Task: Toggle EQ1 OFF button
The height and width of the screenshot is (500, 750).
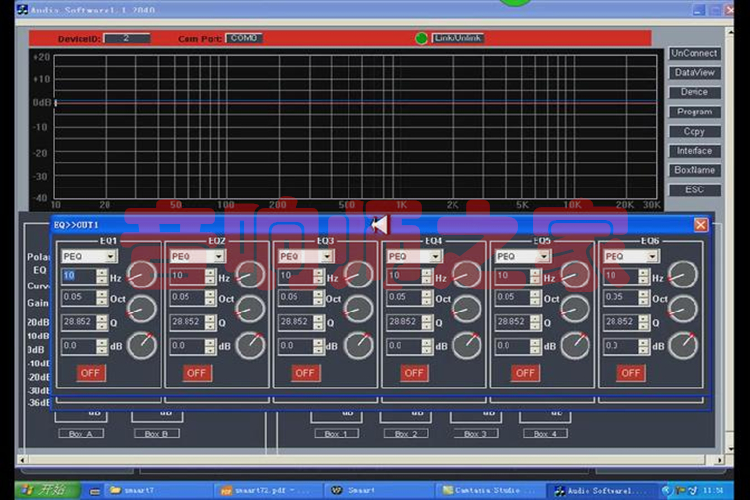Action: tap(90, 373)
